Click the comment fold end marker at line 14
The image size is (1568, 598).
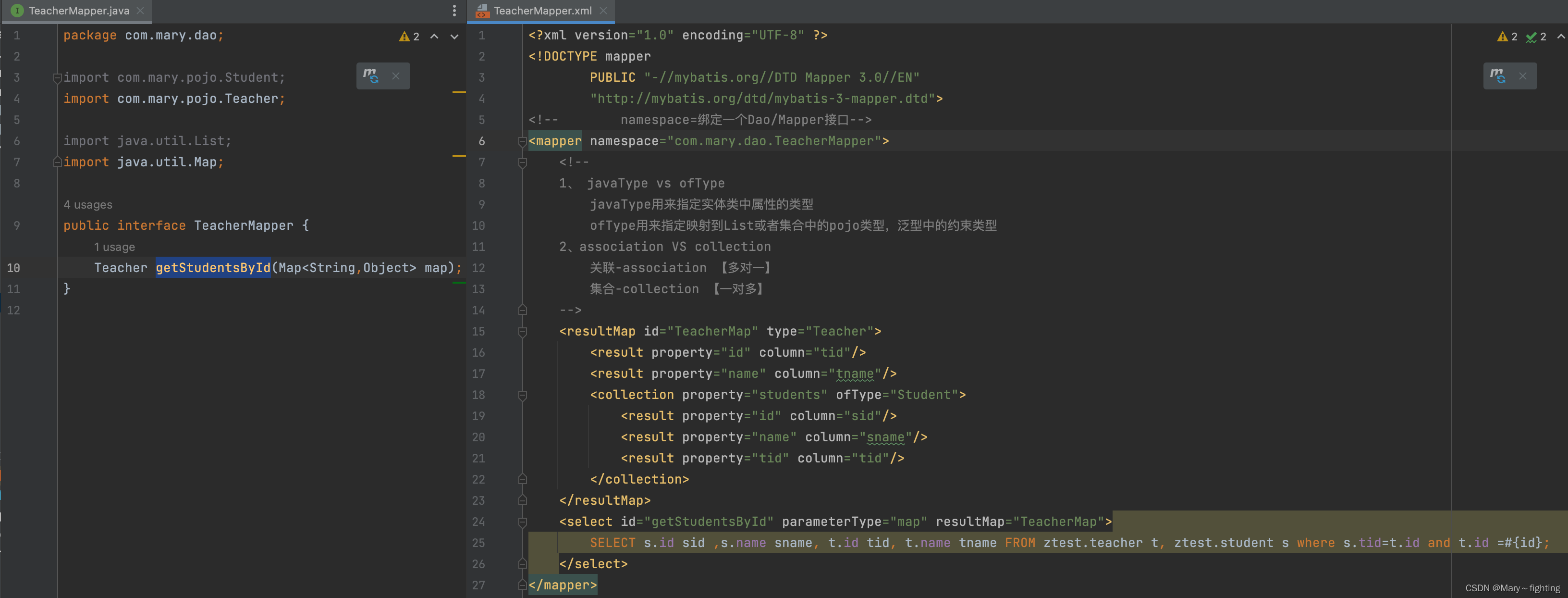click(522, 311)
